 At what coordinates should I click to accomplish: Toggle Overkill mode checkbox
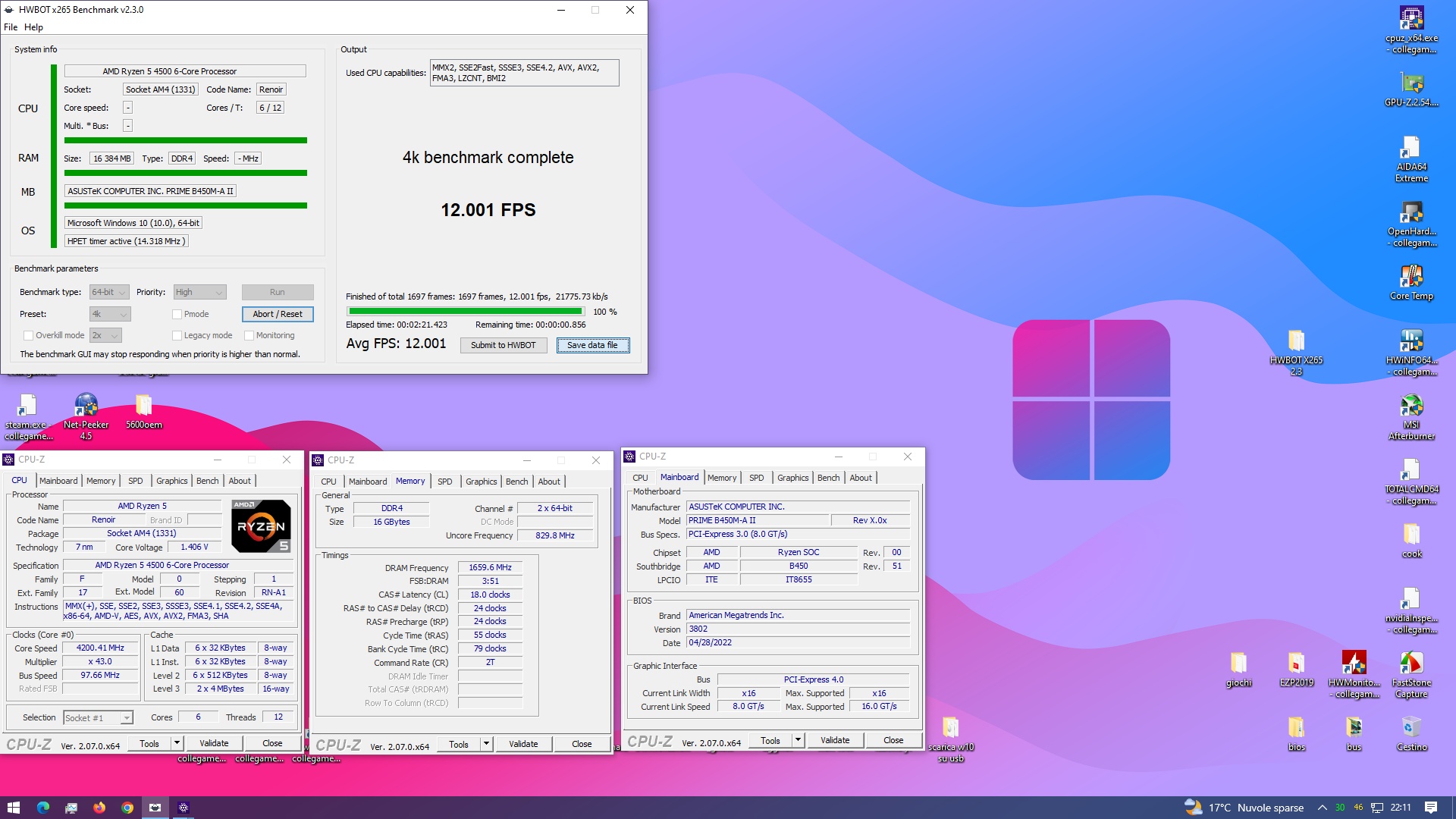[x=28, y=335]
